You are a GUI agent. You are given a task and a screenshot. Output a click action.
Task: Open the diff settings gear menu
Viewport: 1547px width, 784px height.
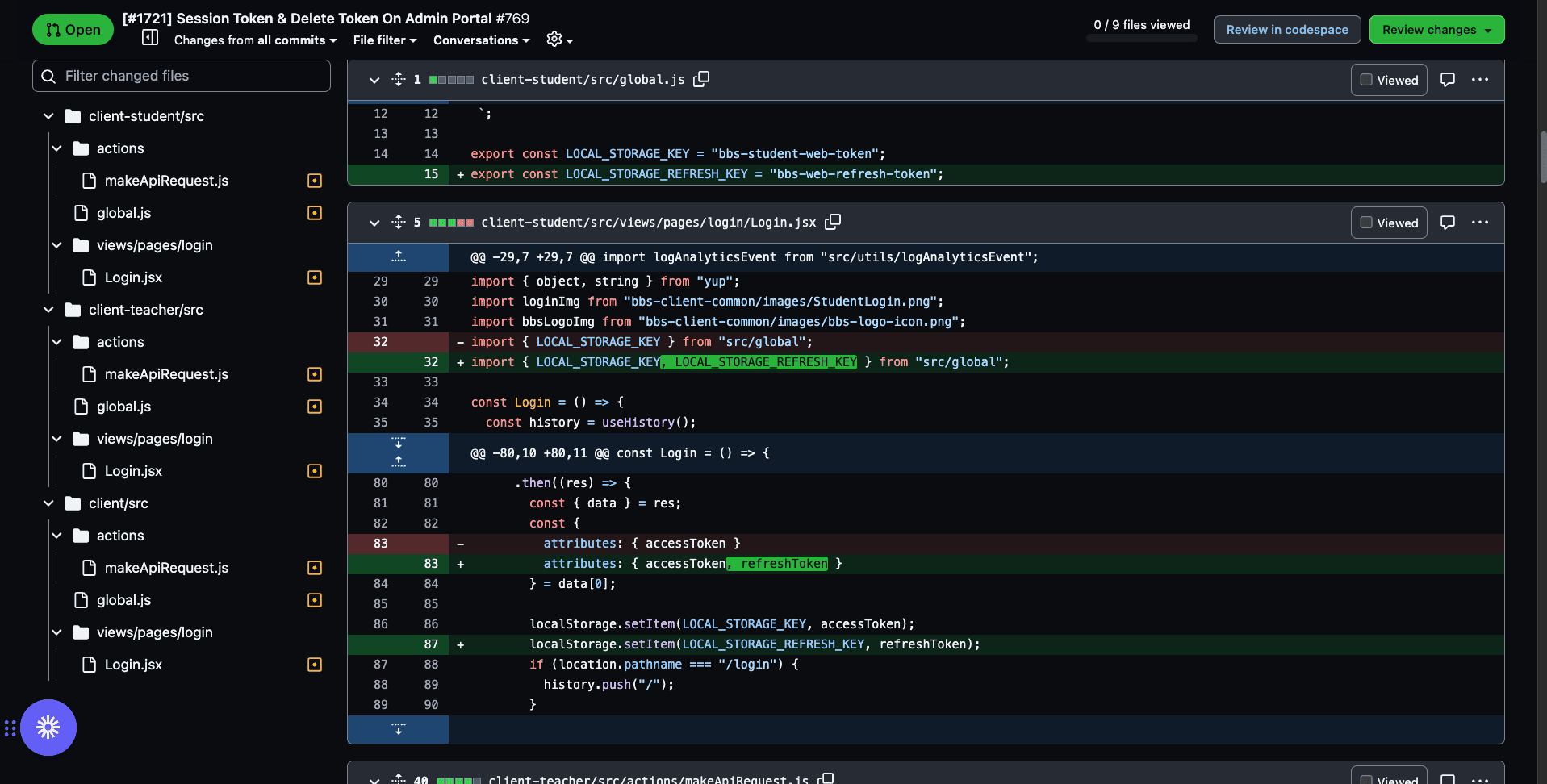[559, 40]
